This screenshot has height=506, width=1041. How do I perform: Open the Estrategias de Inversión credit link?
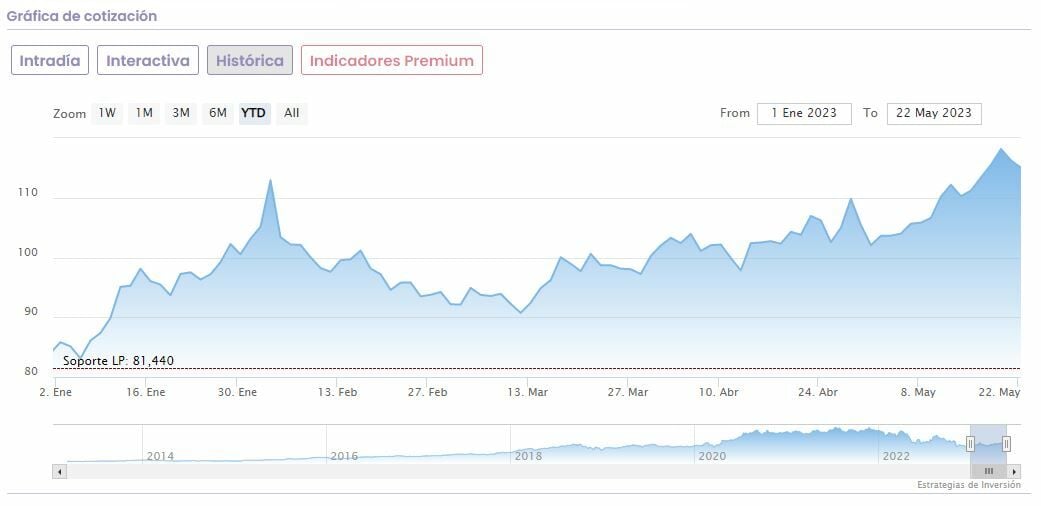pos(968,485)
